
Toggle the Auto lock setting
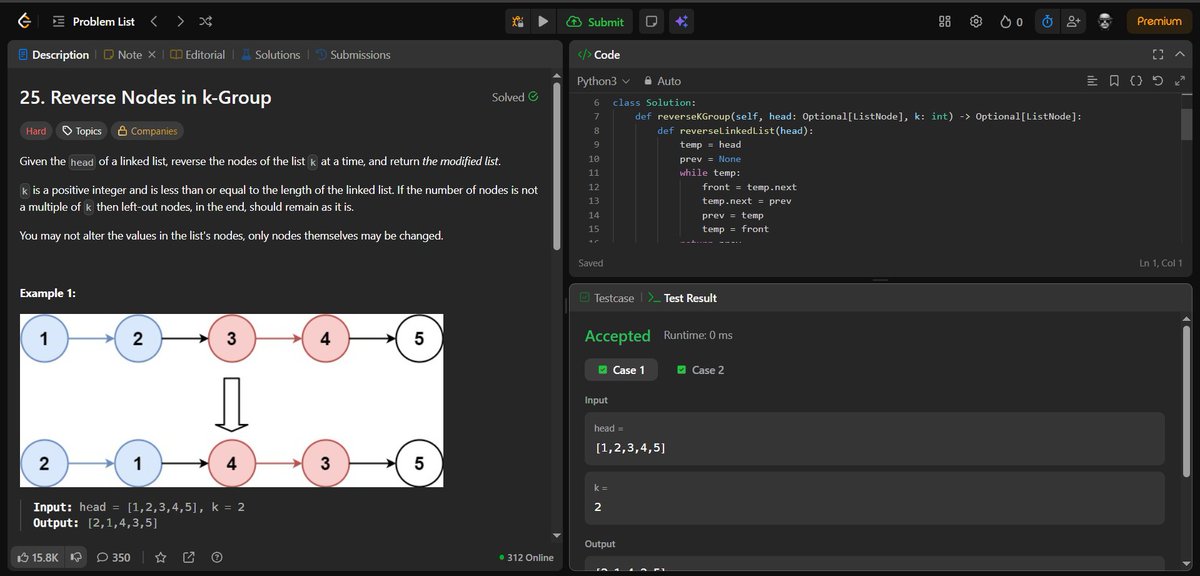663,81
